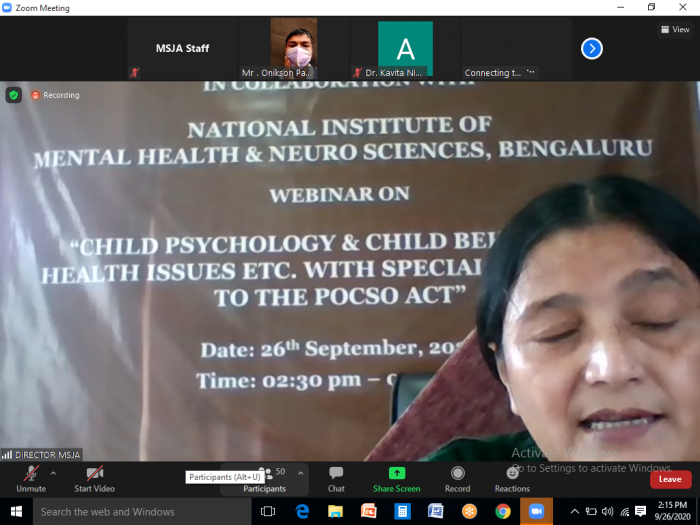700x525 pixels.
Task: Expand the arrow next to Participants
Action: tap(300, 473)
